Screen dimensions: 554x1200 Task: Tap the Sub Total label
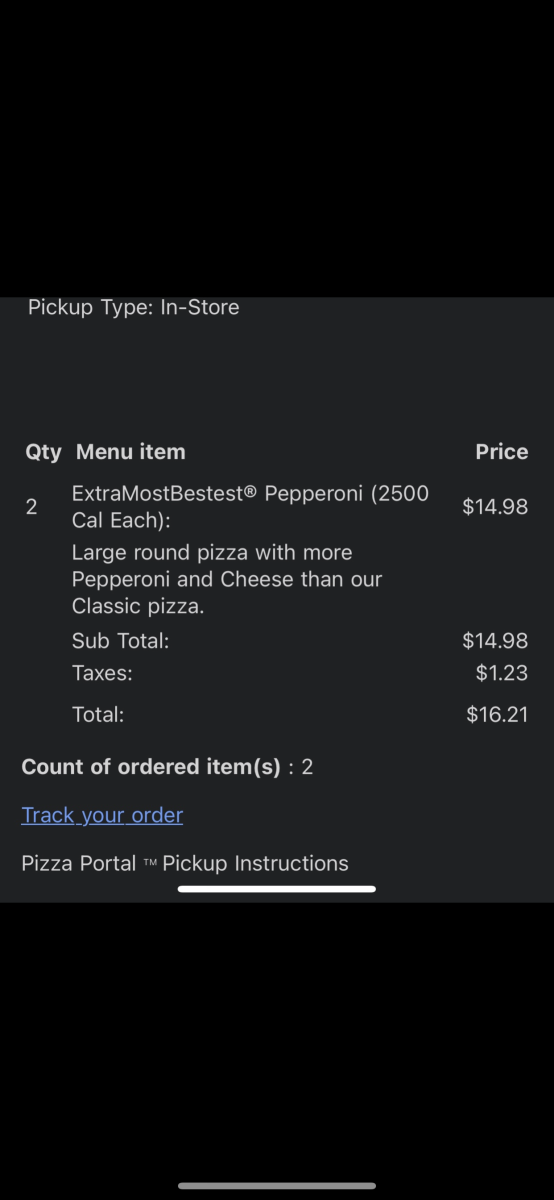[120, 640]
